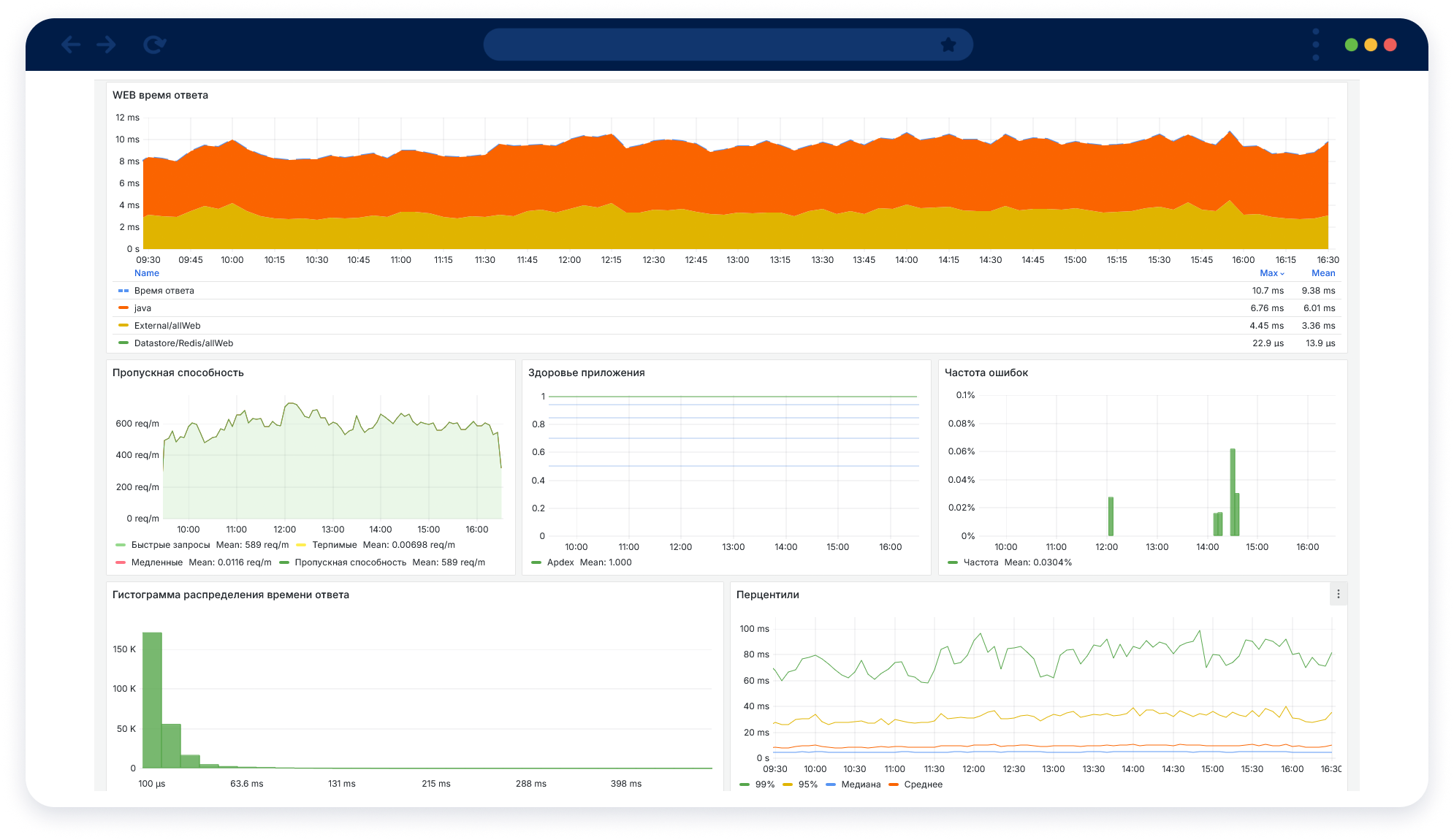Click the tallest error bar near 14:30
The height and width of the screenshot is (840, 1454).
tap(1233, 492)
